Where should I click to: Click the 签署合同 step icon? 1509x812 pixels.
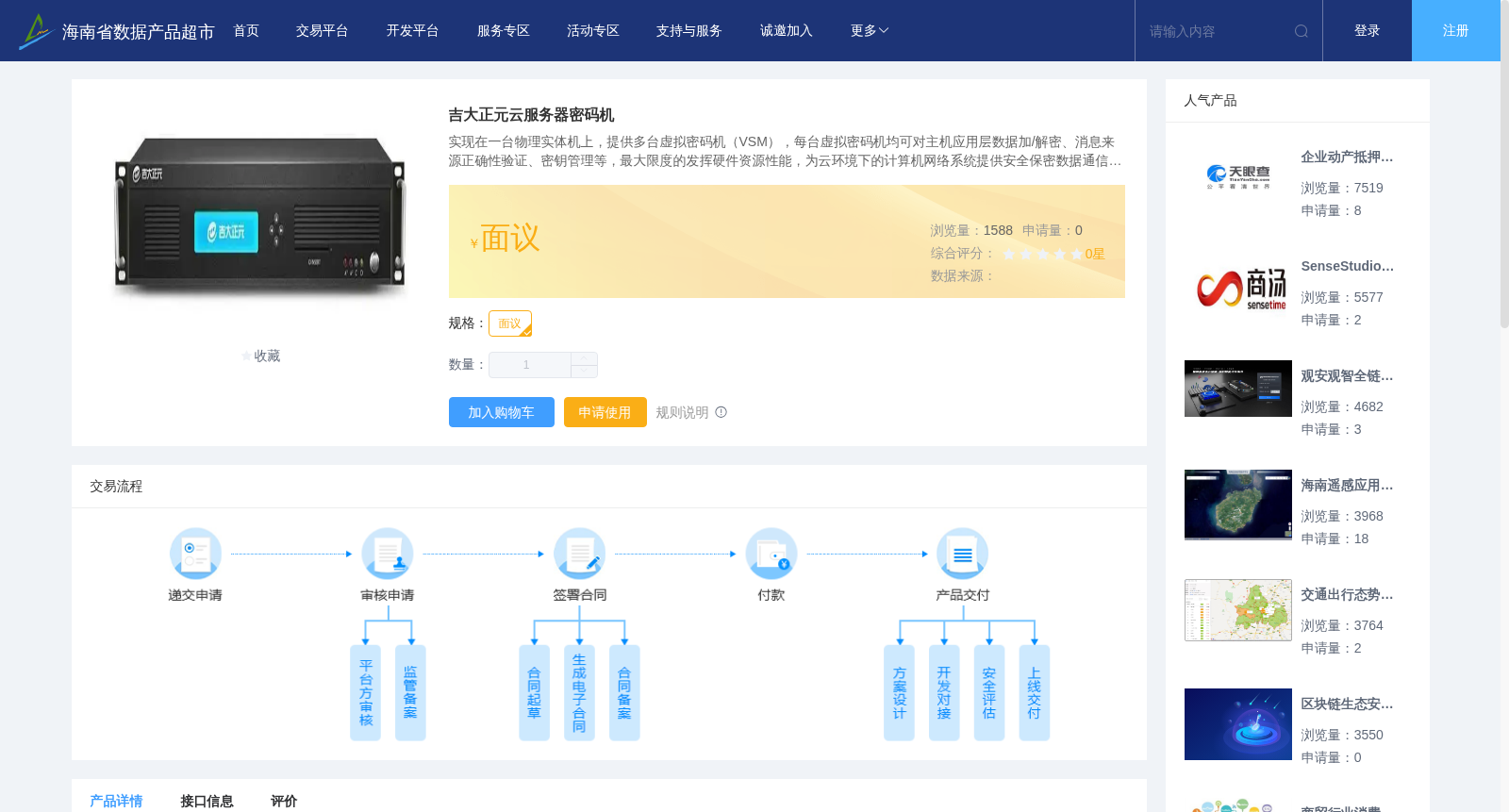pyautogui.click(x=579, y=554)
